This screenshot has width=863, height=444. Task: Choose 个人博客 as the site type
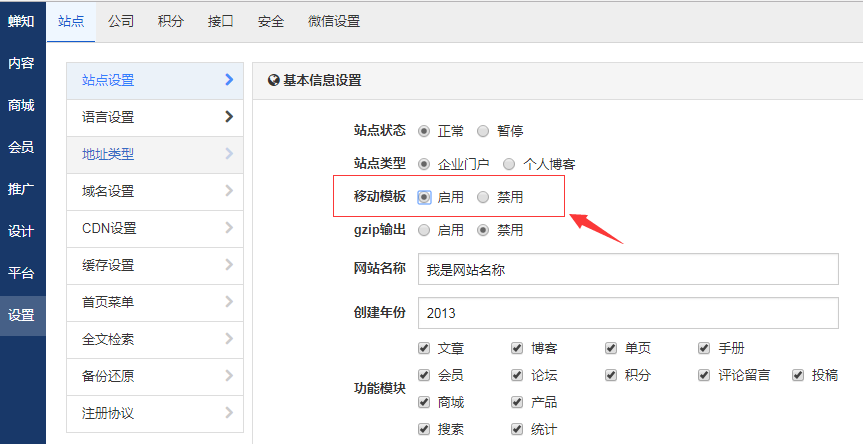point(509,164)
